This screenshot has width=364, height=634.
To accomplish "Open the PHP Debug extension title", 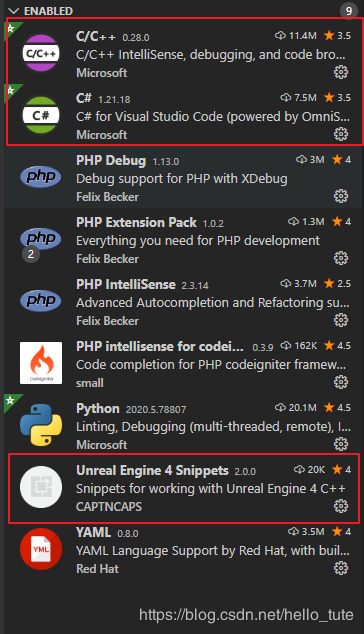I will [x=111, y=161].
